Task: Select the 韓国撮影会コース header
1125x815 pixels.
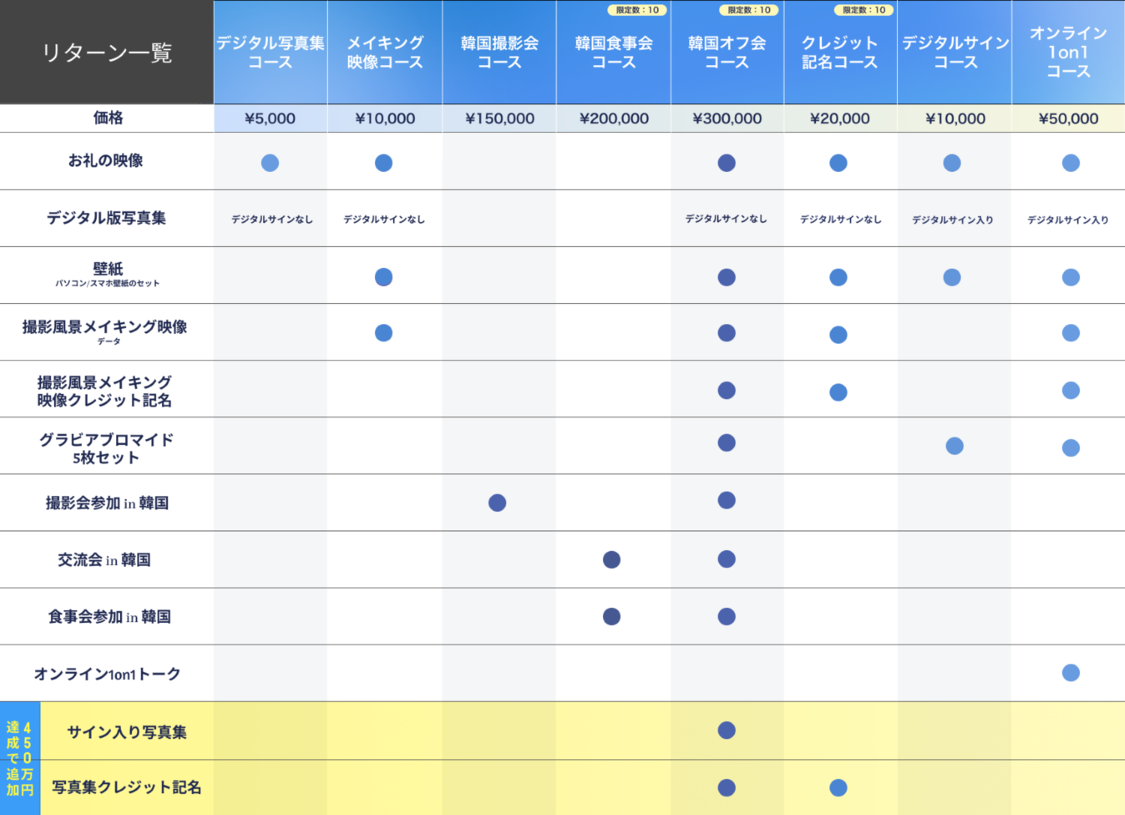Action: [x=499, y=52]
